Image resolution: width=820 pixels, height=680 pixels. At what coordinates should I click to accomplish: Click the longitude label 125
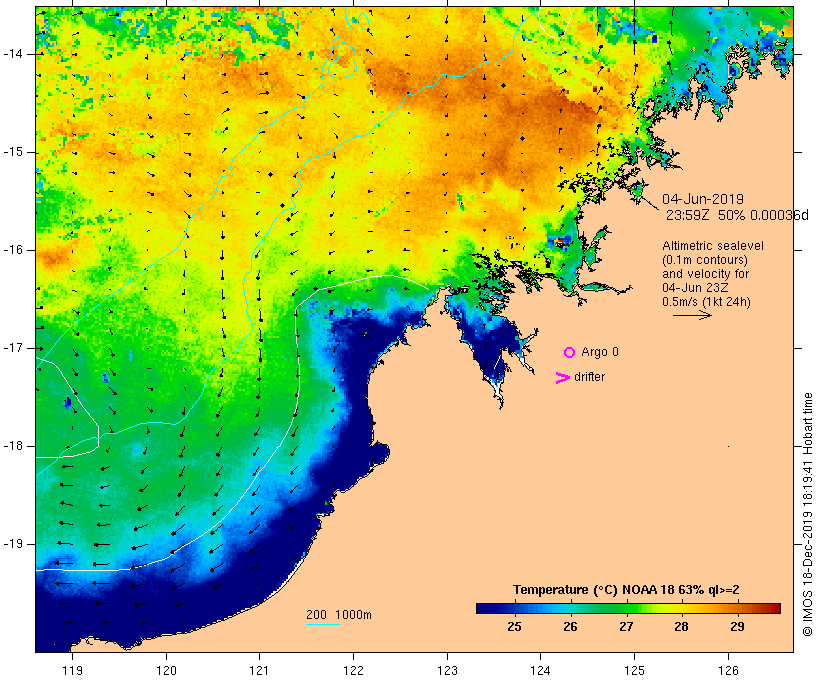[634, 670]
